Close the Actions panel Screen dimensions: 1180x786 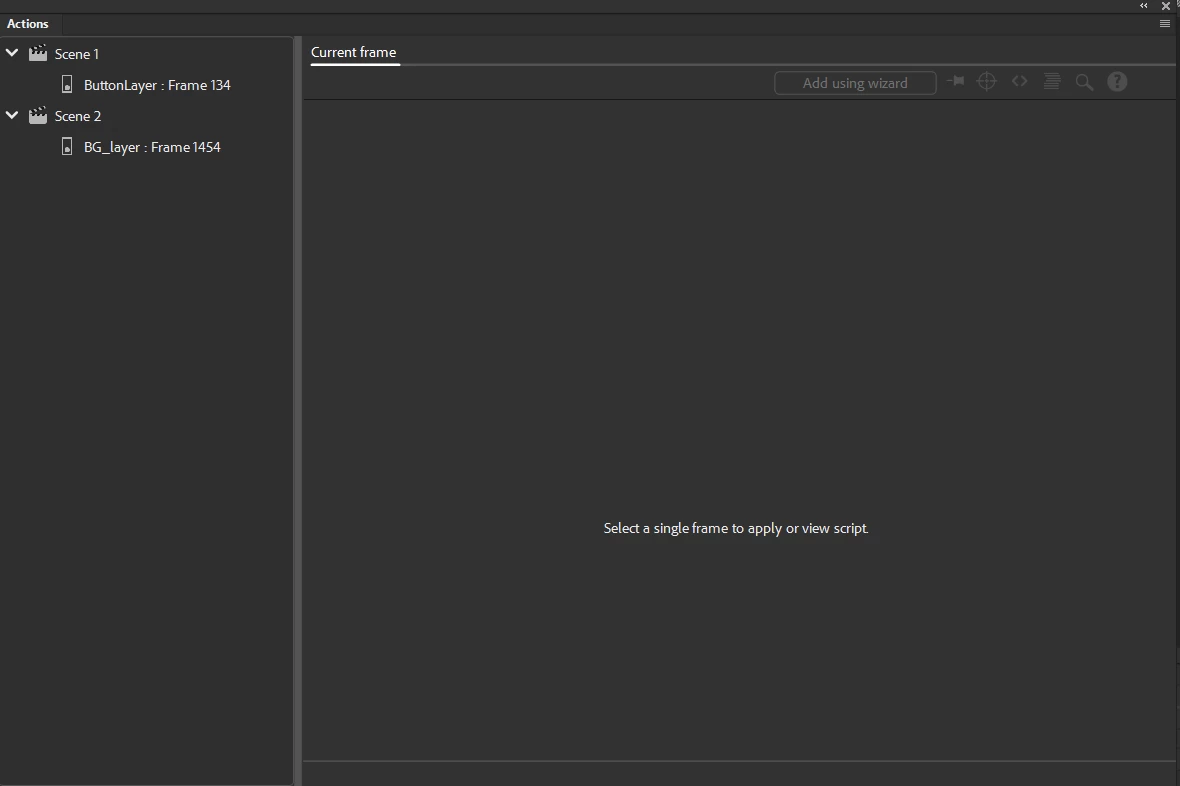point(1166,6)
